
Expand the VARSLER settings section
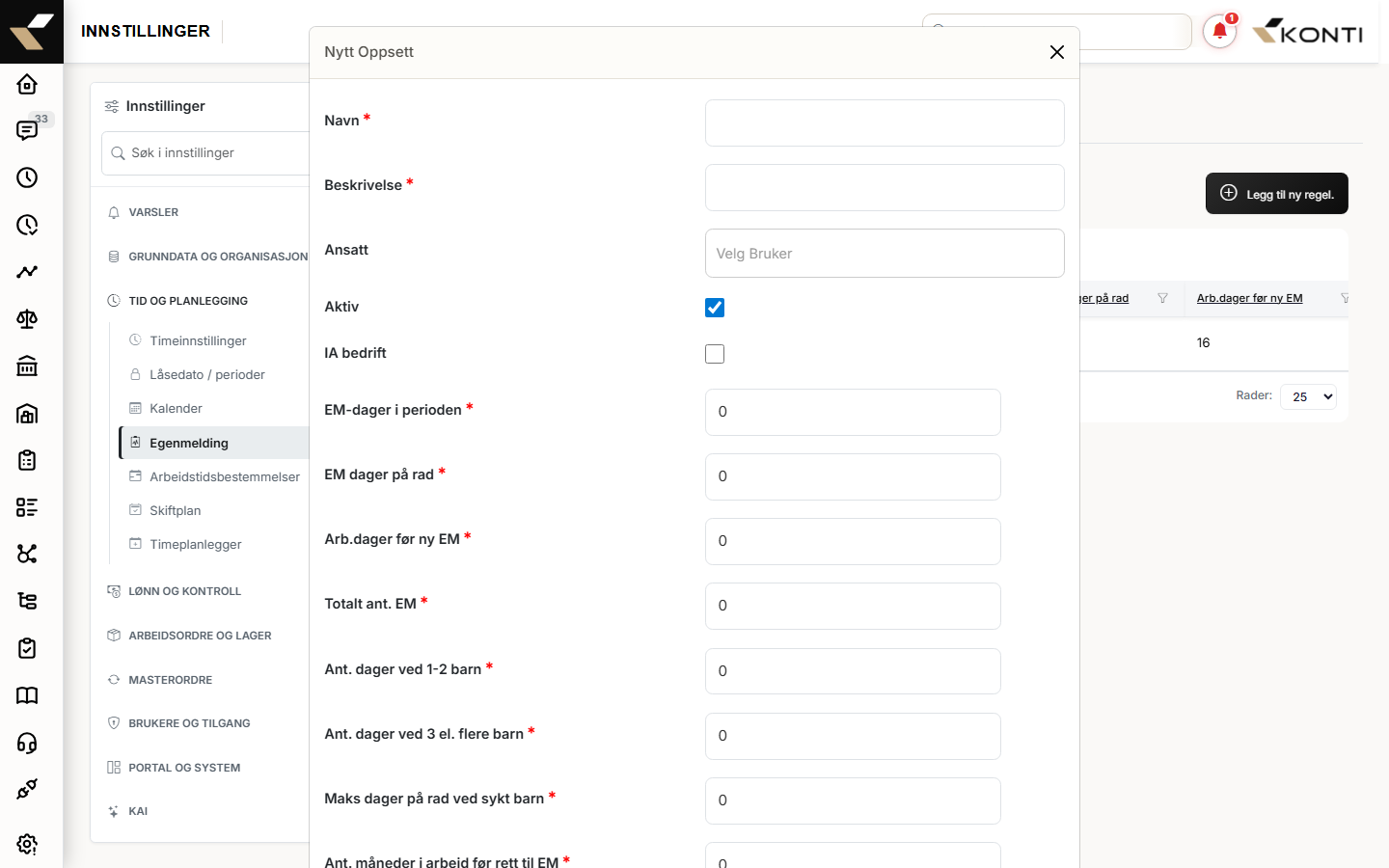tap(153, 212)
